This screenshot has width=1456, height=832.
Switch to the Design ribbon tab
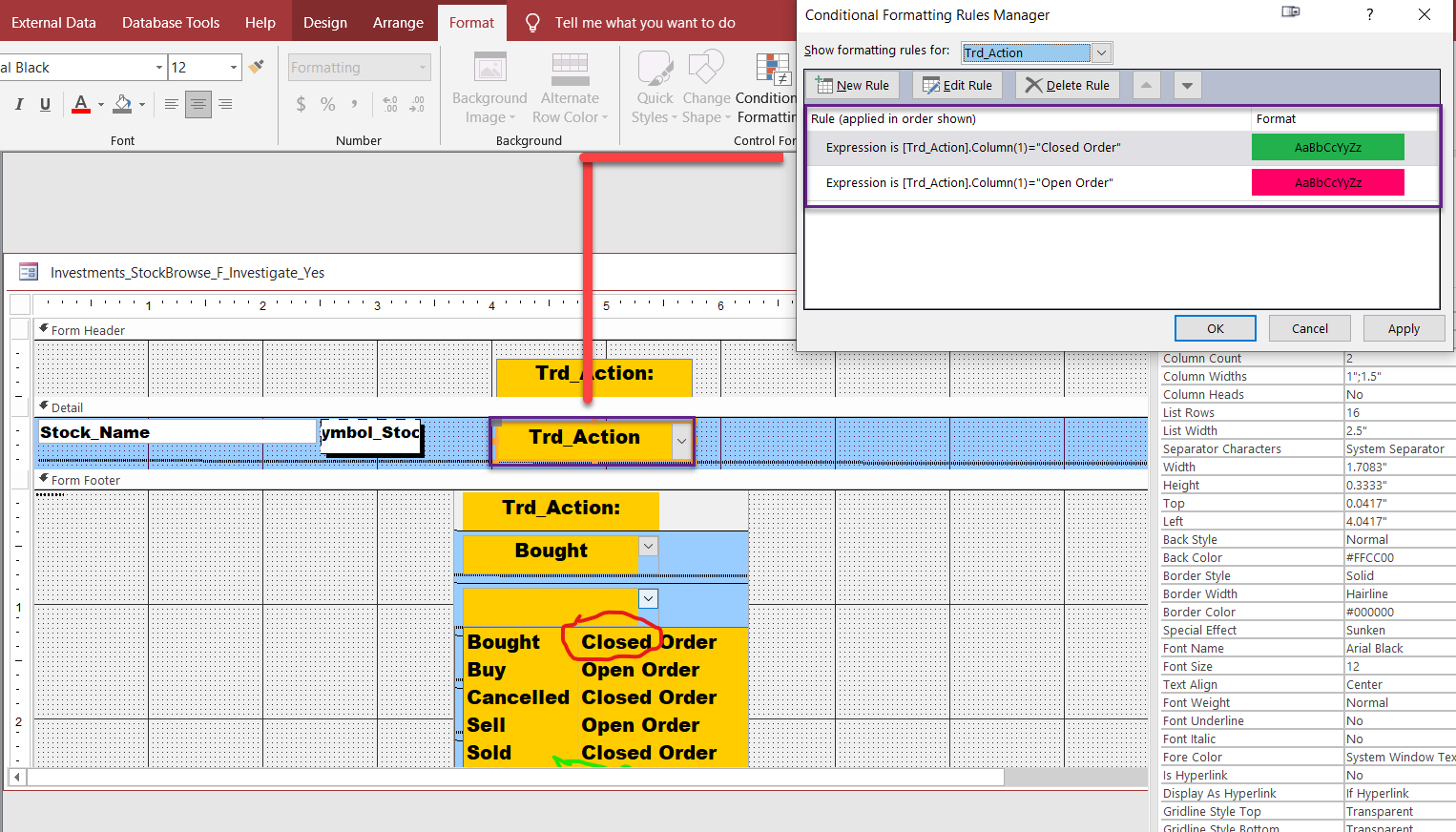pos(325,22)
